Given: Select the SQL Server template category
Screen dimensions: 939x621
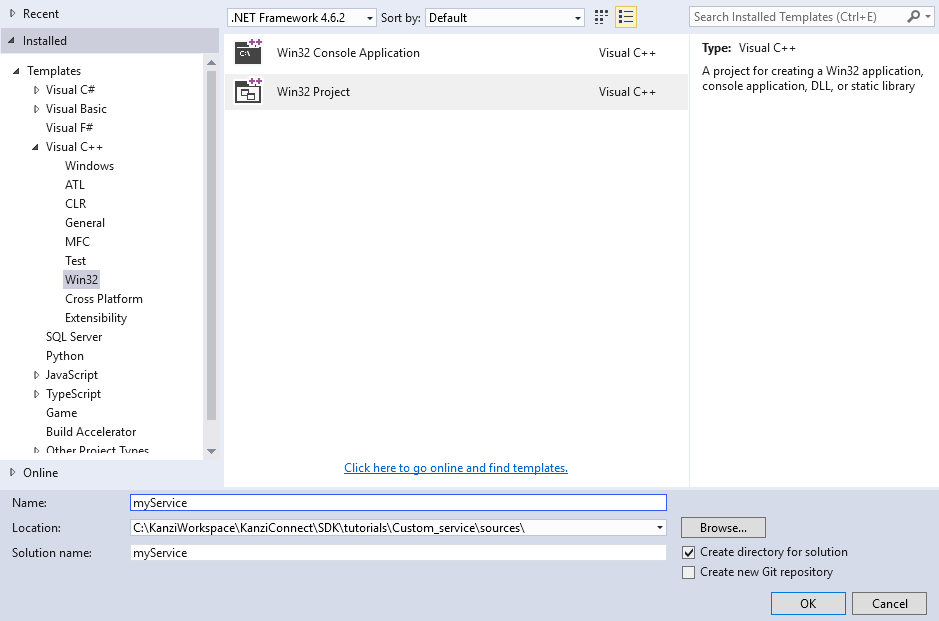Looking at the screenshot, I should (76, 336).
